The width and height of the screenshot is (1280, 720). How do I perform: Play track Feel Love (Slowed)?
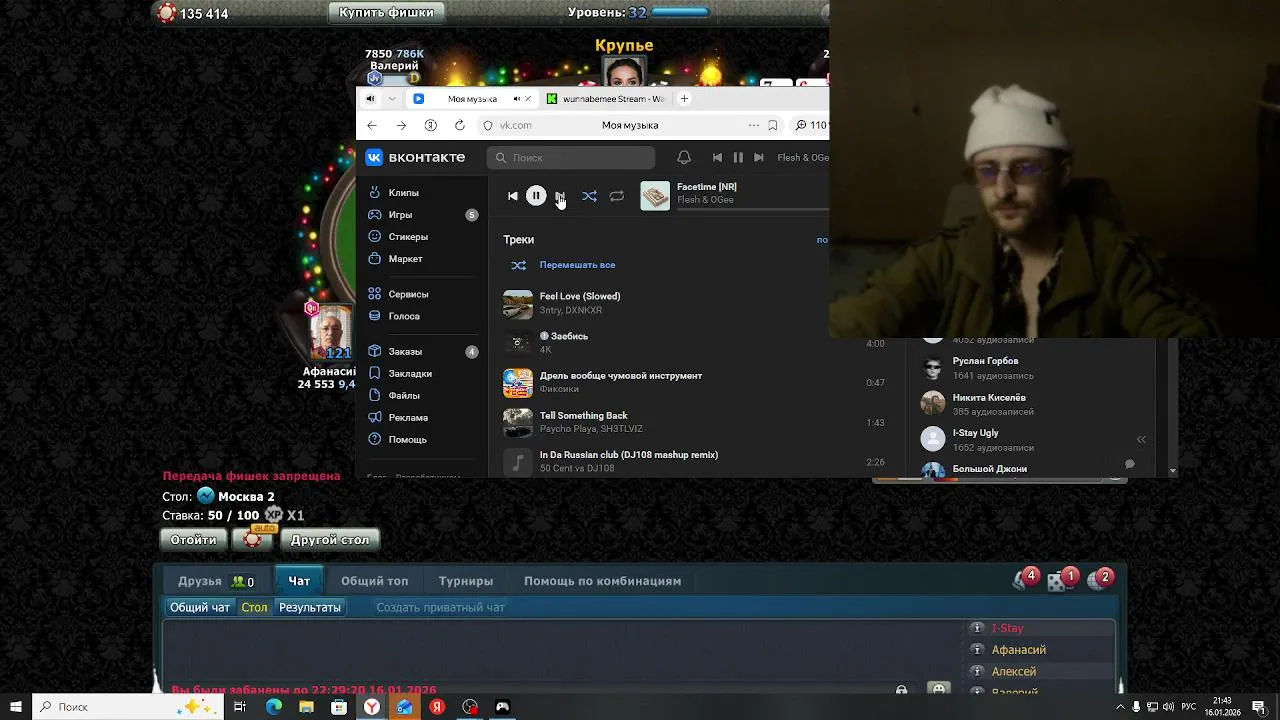pos(580,296)
